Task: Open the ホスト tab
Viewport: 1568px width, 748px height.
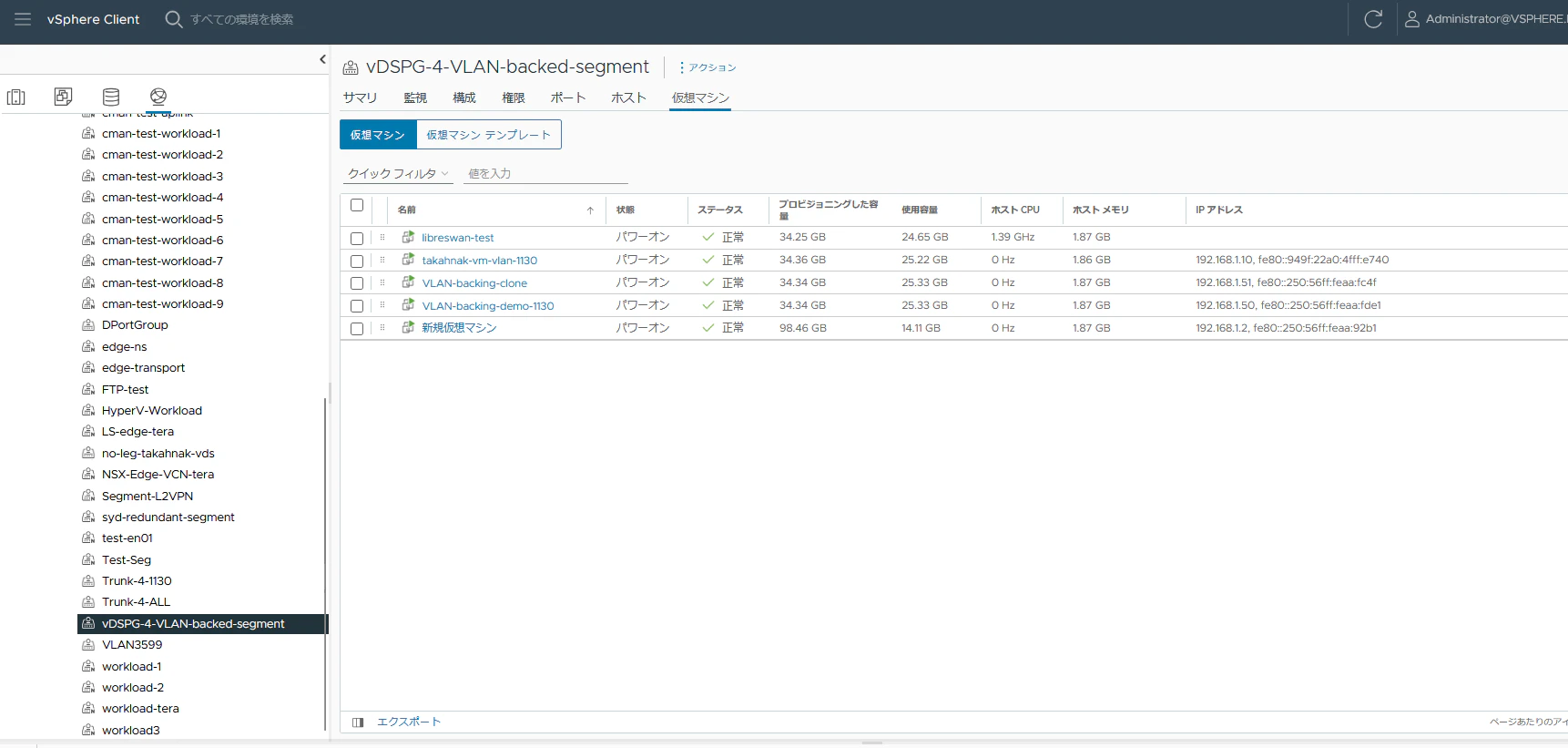Action: click(x=628, y=97)
